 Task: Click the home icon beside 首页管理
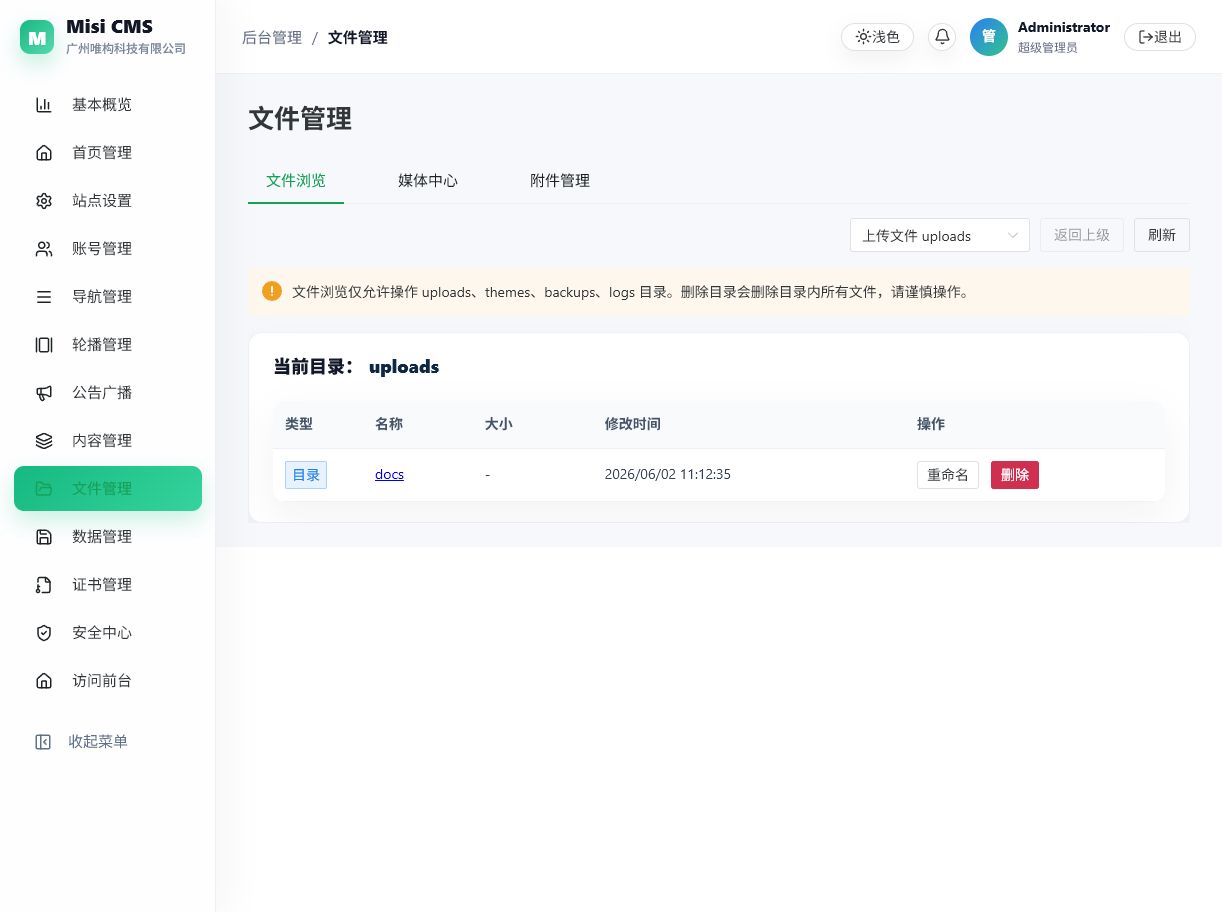click(44, 153)
